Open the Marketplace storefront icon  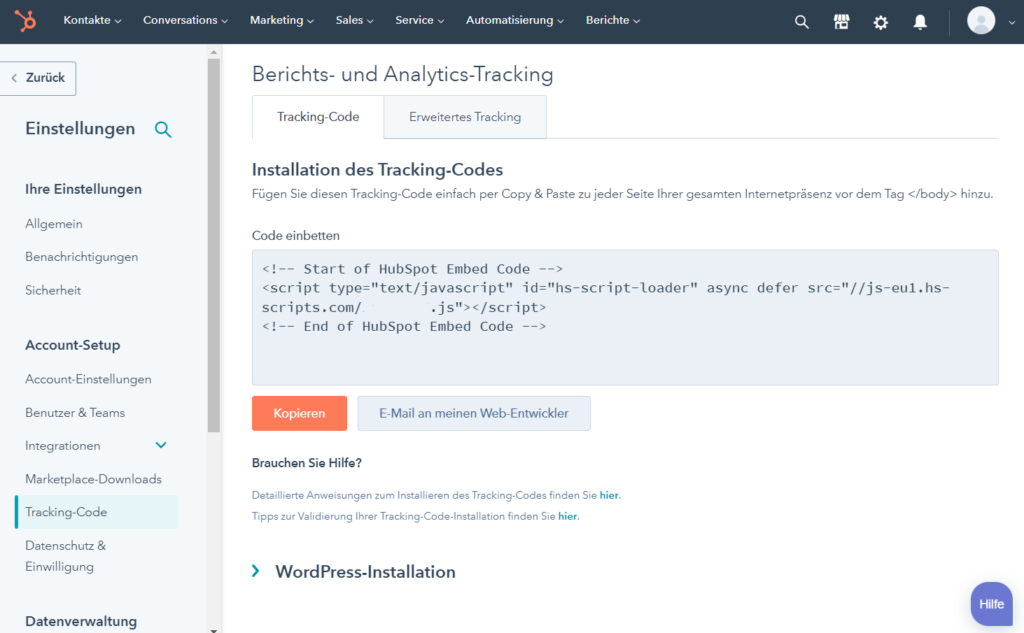pos(841,22)
